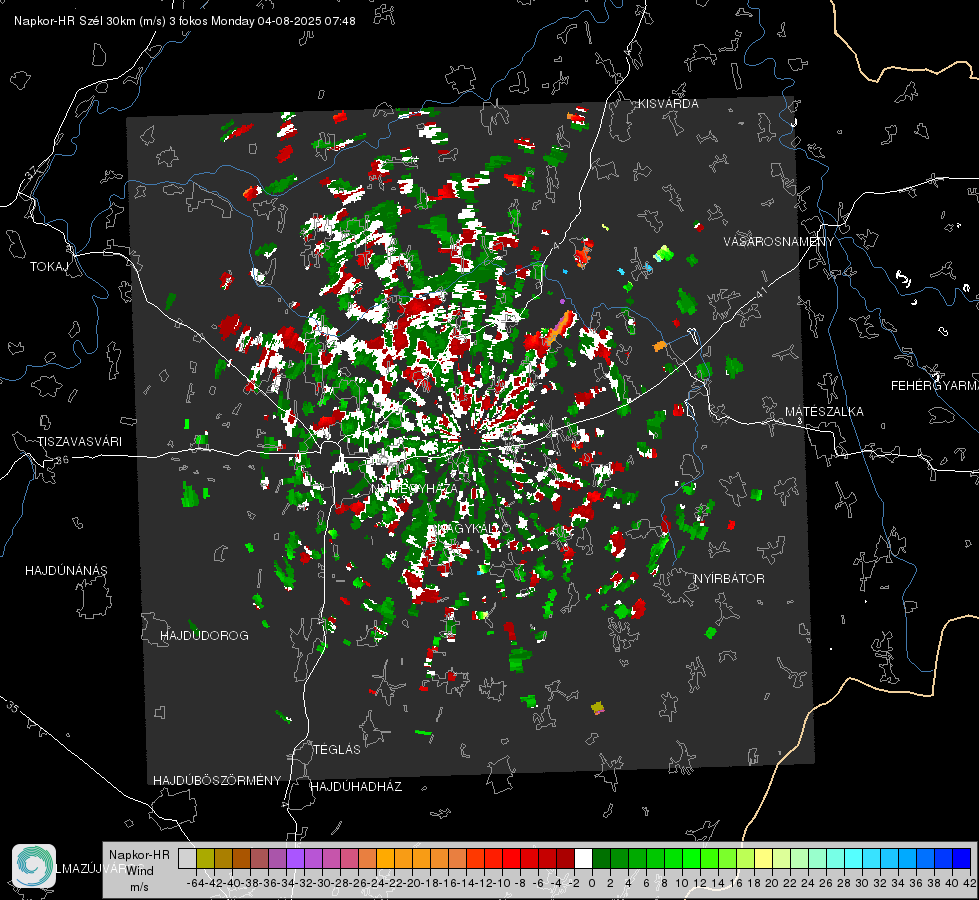Select the NYÍRBÁTOR label
Viewport: 979px width, 900px height.
(x=729, y=579)
